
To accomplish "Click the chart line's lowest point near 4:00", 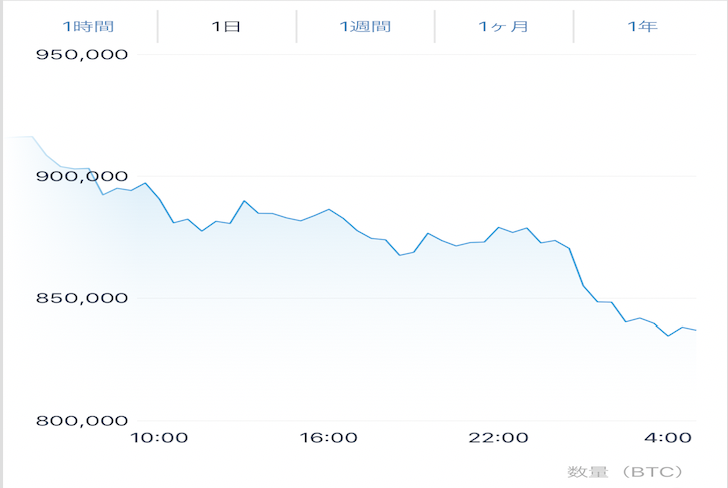I will (668, 336).
